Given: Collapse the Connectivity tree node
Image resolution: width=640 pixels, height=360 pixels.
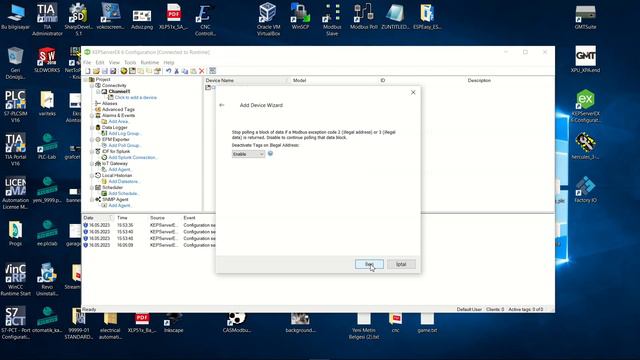Looking at the screenshot, I should 92,86.
